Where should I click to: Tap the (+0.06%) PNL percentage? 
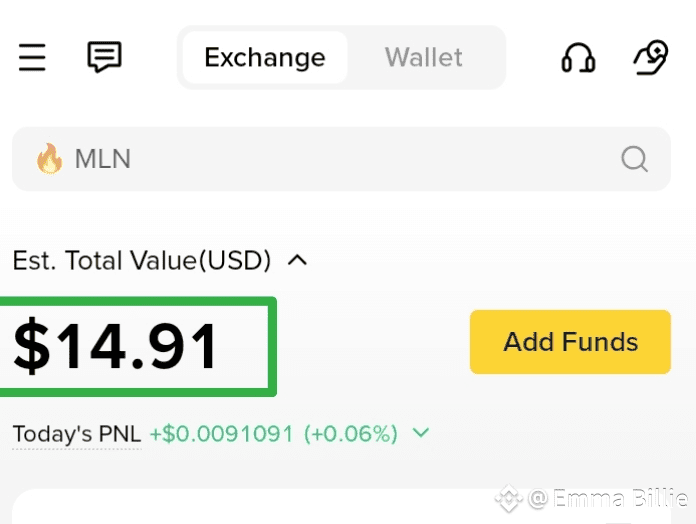coord(350,434)
